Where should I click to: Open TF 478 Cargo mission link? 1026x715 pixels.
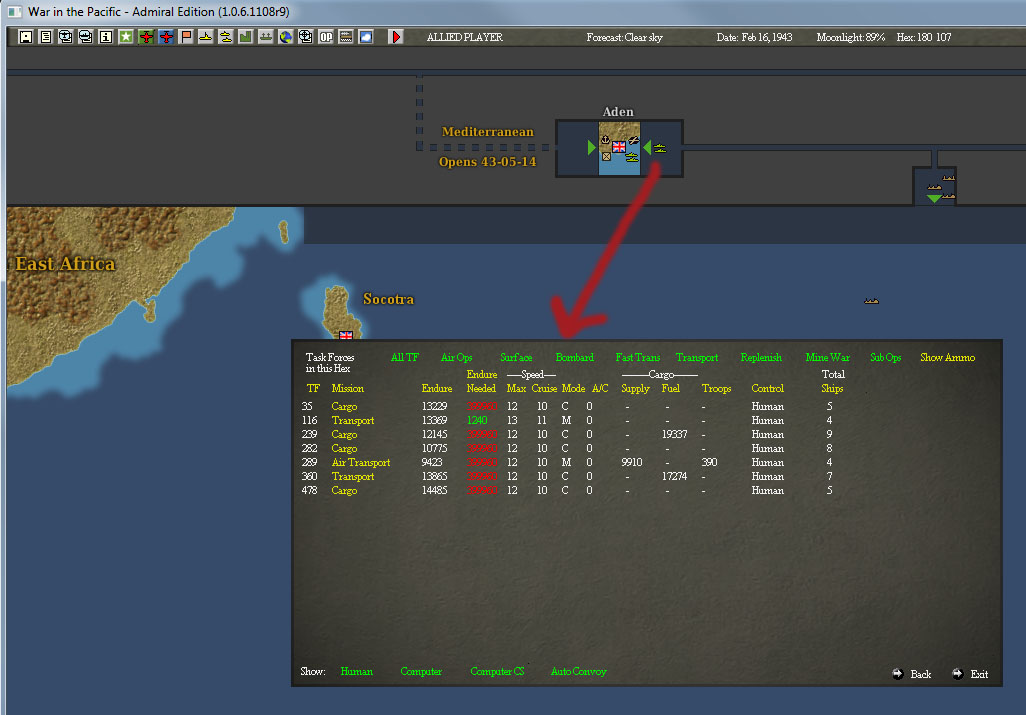[344, 491]
